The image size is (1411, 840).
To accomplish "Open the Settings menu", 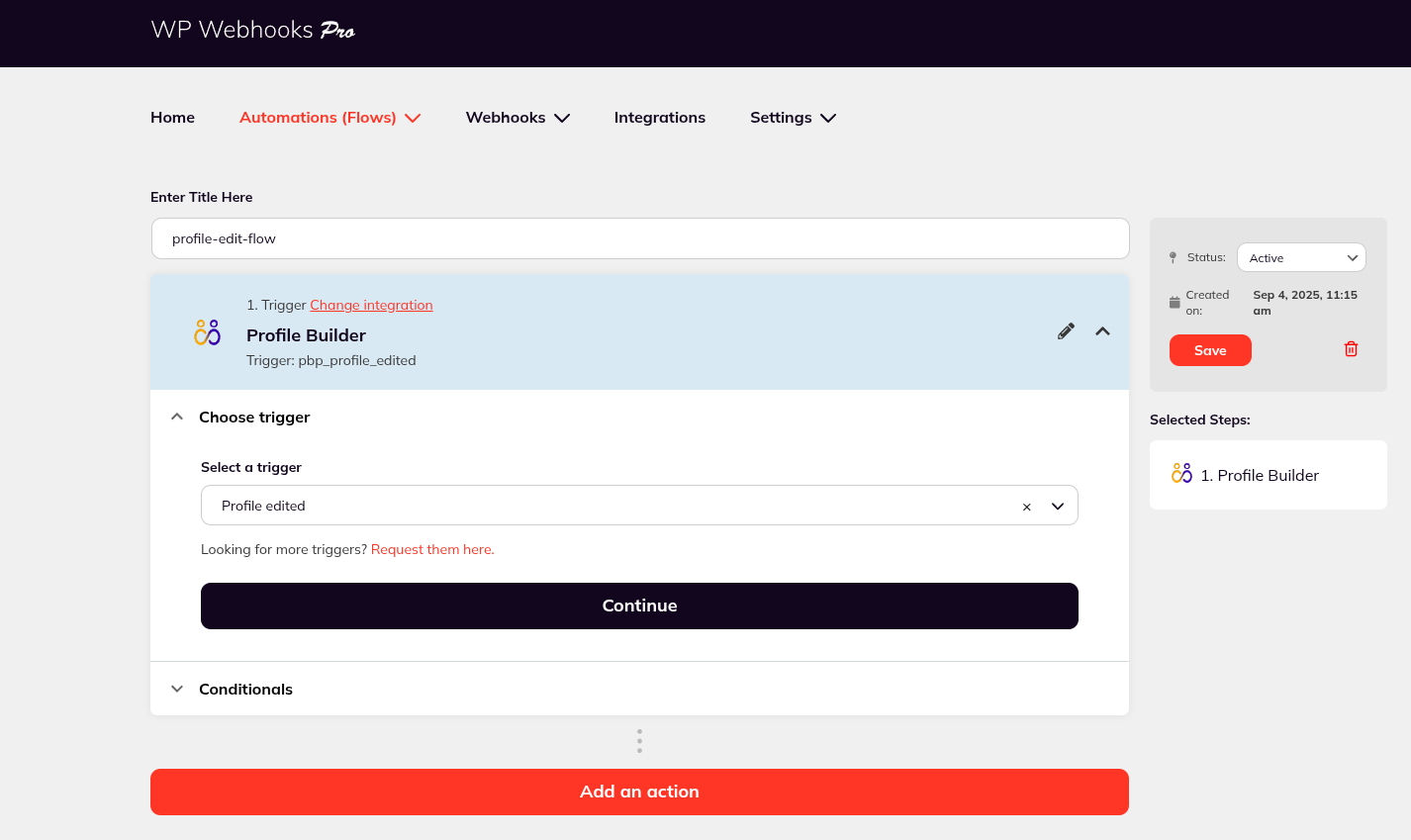I will pos(793,118).
